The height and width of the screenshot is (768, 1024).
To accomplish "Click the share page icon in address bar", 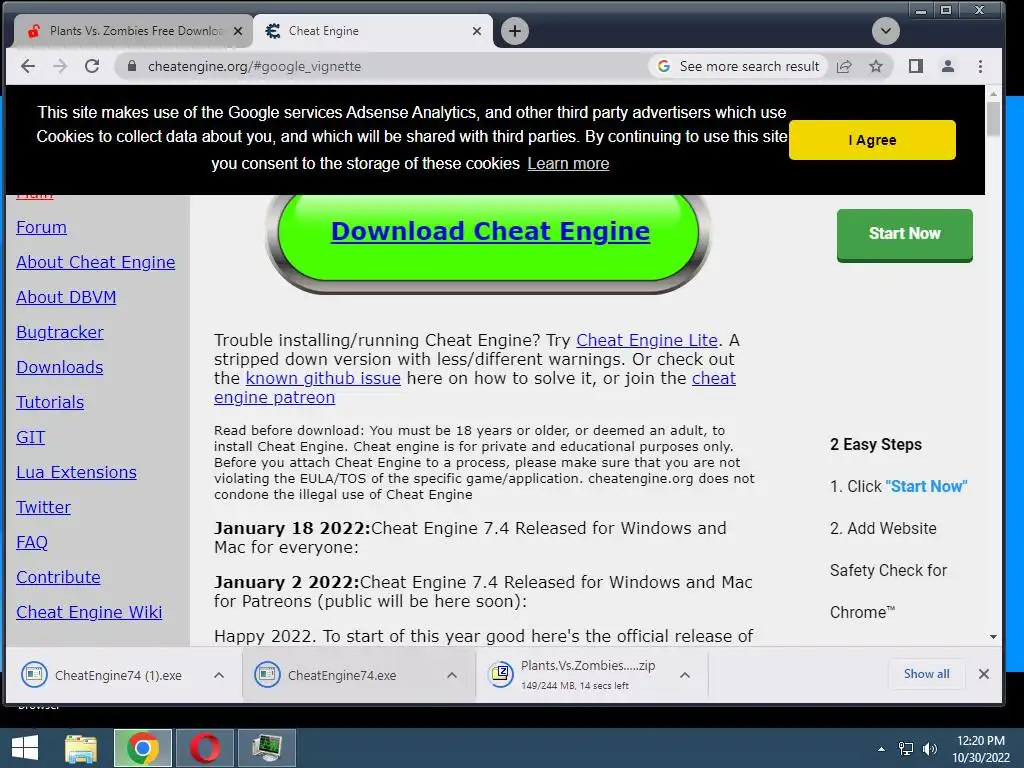I will point(844,66).
